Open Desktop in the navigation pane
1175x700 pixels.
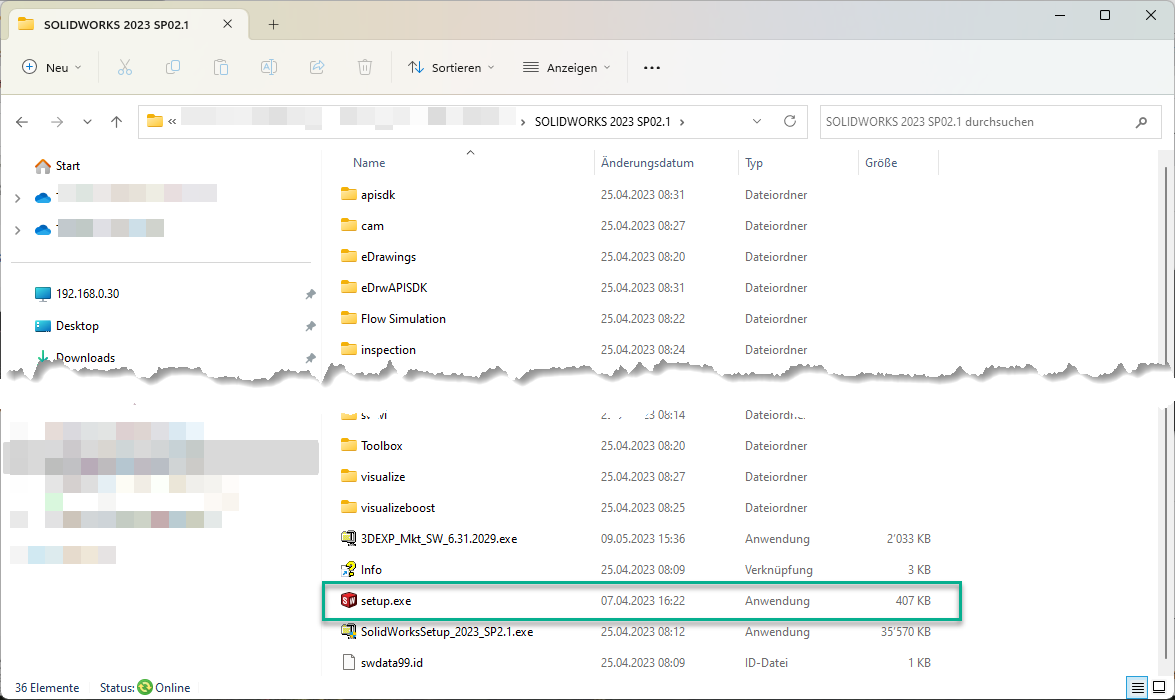[77, 325]
